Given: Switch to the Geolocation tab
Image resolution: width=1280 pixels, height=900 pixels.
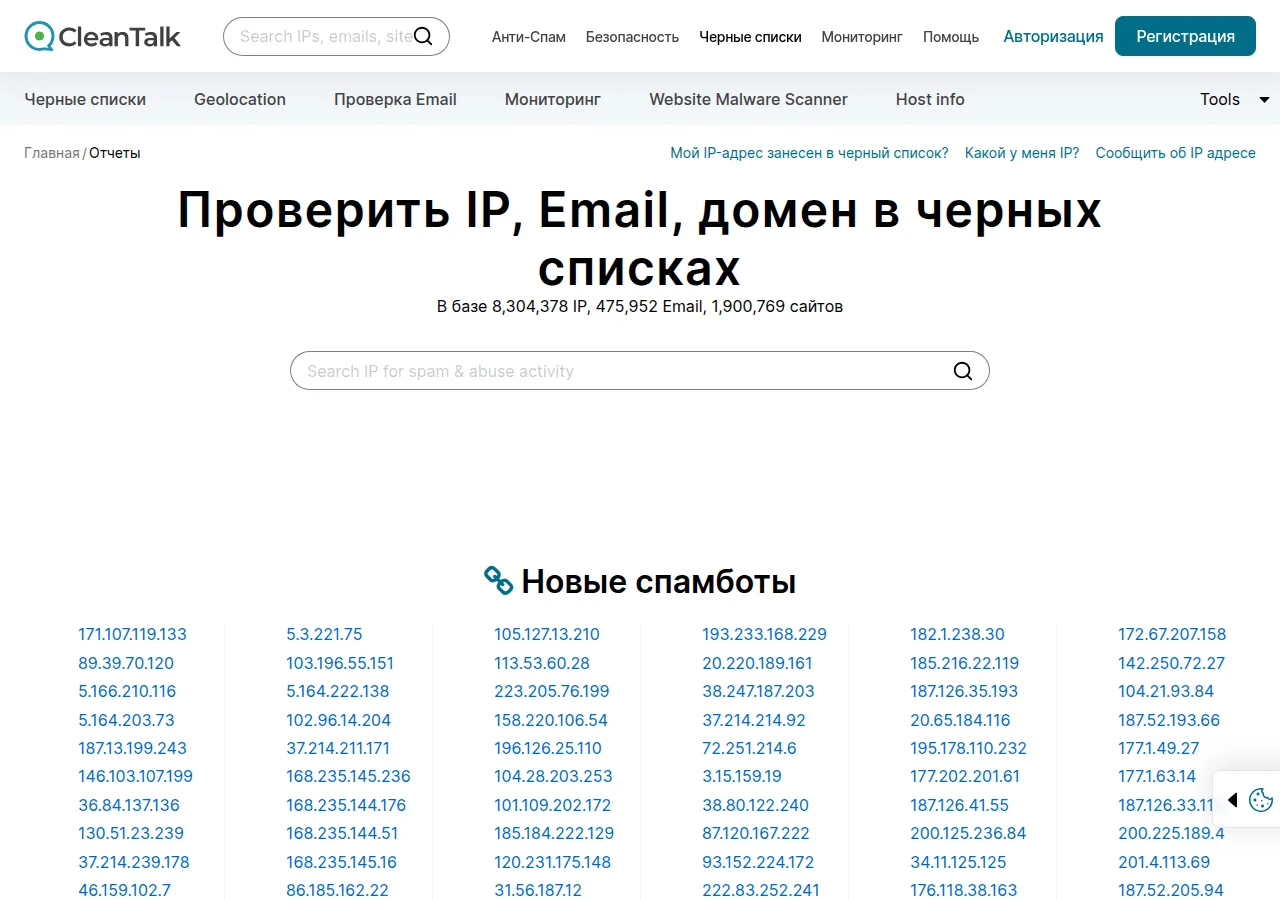Looking at the screenshot, I should 240,99.
